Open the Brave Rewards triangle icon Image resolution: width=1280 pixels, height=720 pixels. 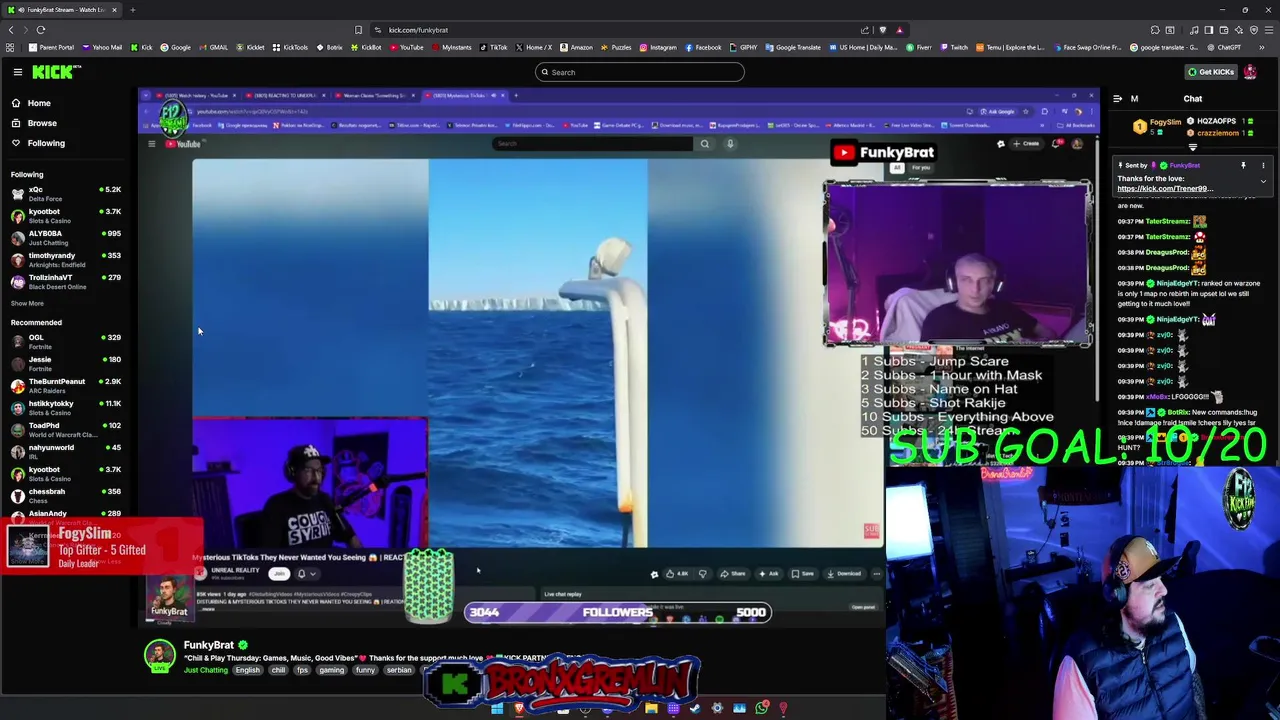(x=899, y=30)
